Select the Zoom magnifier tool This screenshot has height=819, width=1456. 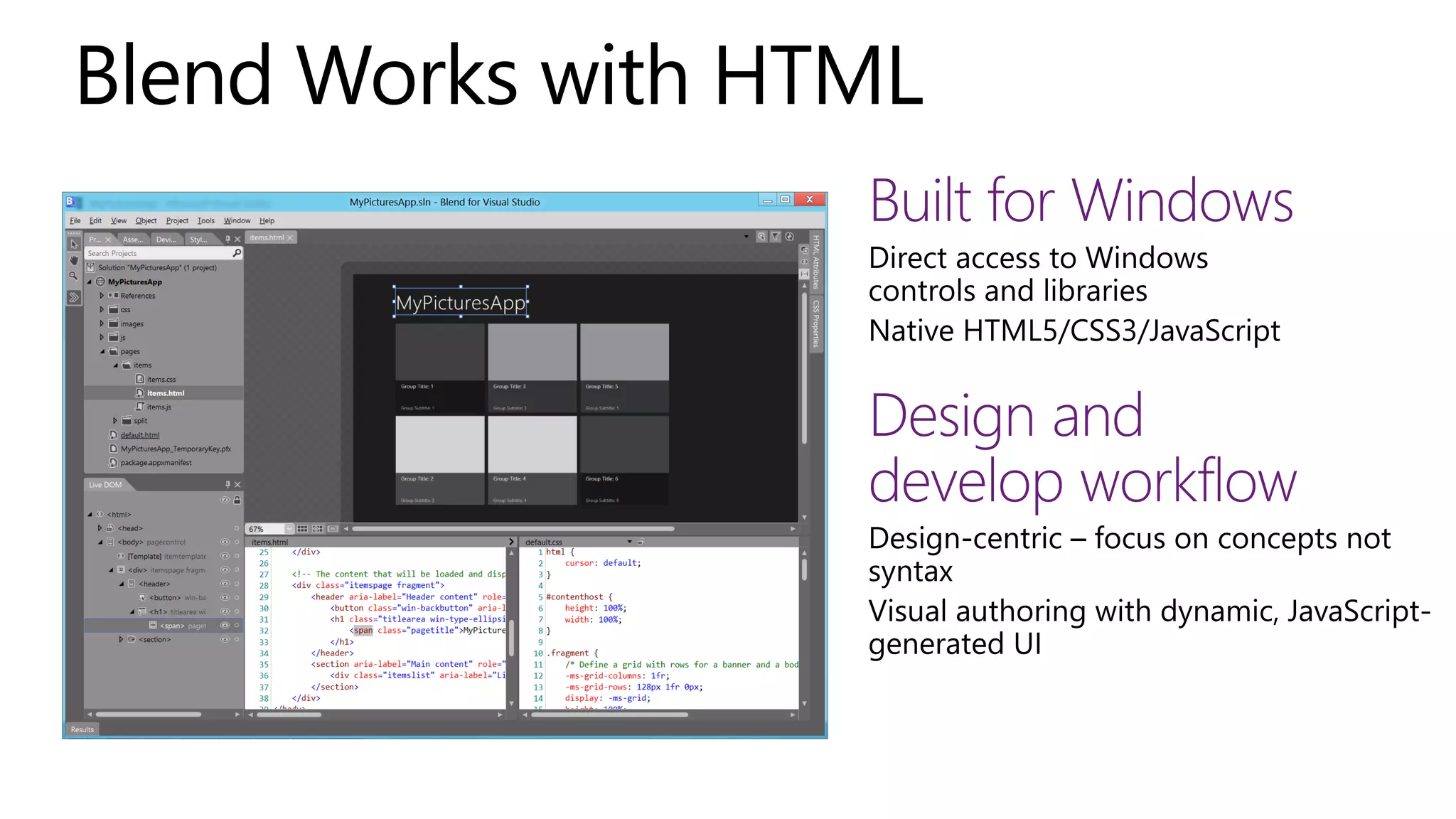tap(74, 276)
